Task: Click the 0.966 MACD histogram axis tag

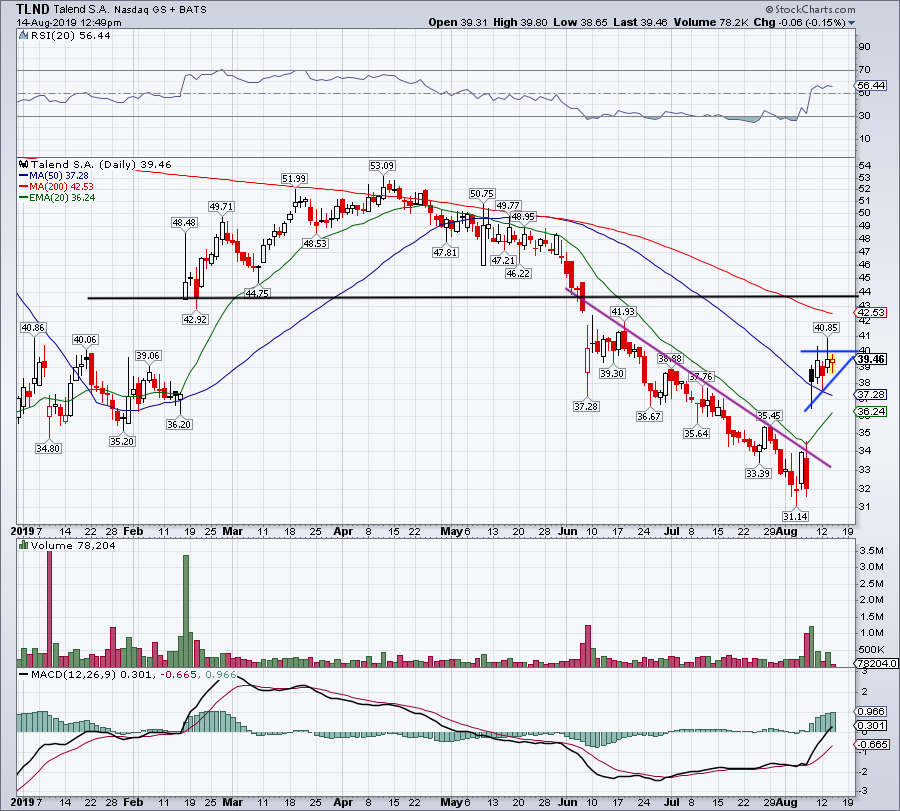Action: point(871,712)
